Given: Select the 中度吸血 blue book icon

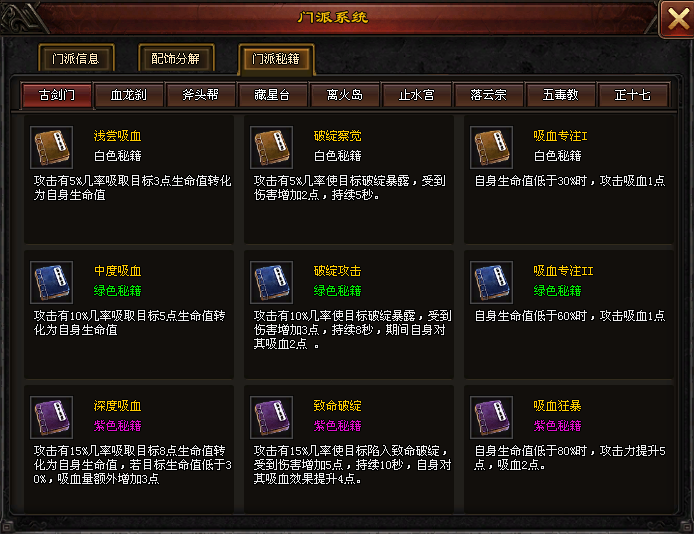Looking at the screenshot, I should (x=51, y=282).
